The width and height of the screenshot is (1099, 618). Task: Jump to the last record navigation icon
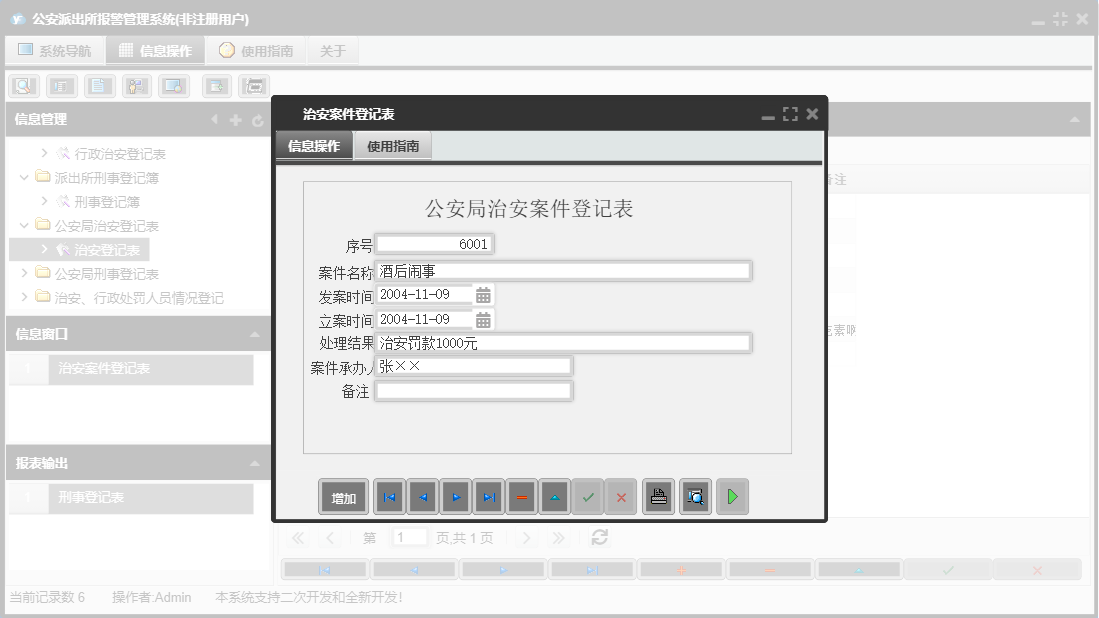[x=488, y=496]
